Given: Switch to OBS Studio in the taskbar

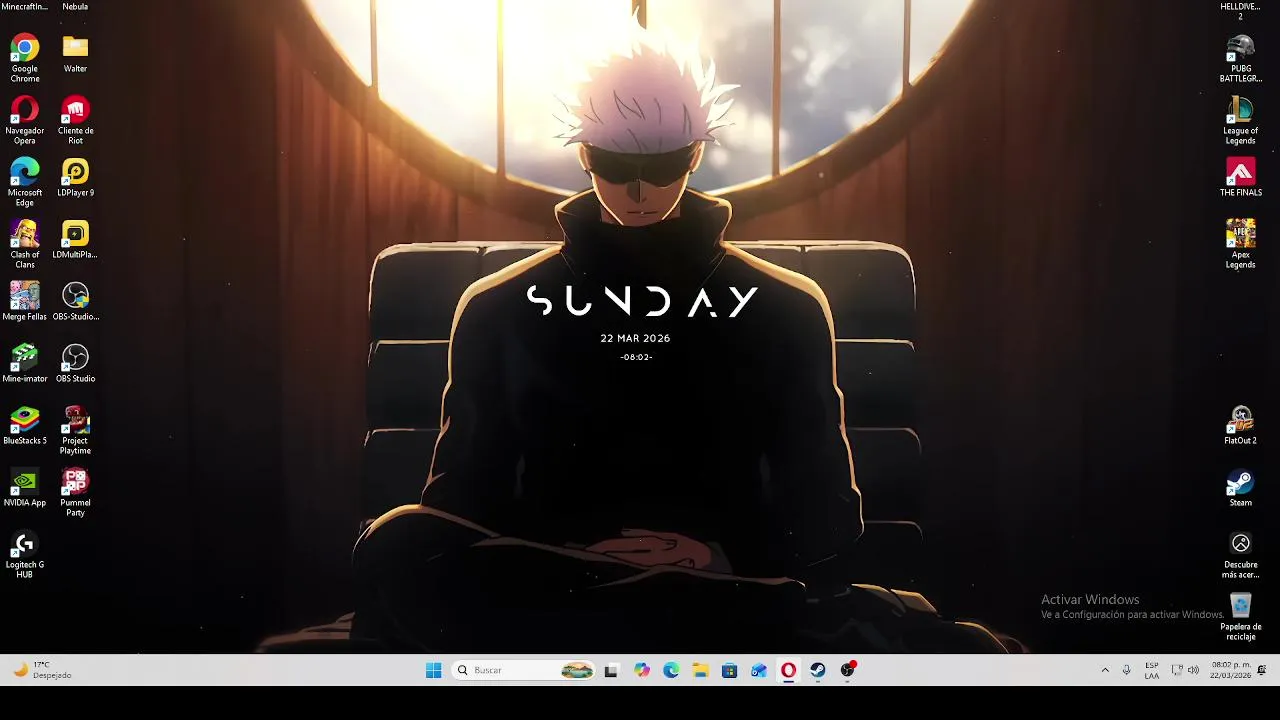Looking at the screenshot, I should [x=848, y=670].
